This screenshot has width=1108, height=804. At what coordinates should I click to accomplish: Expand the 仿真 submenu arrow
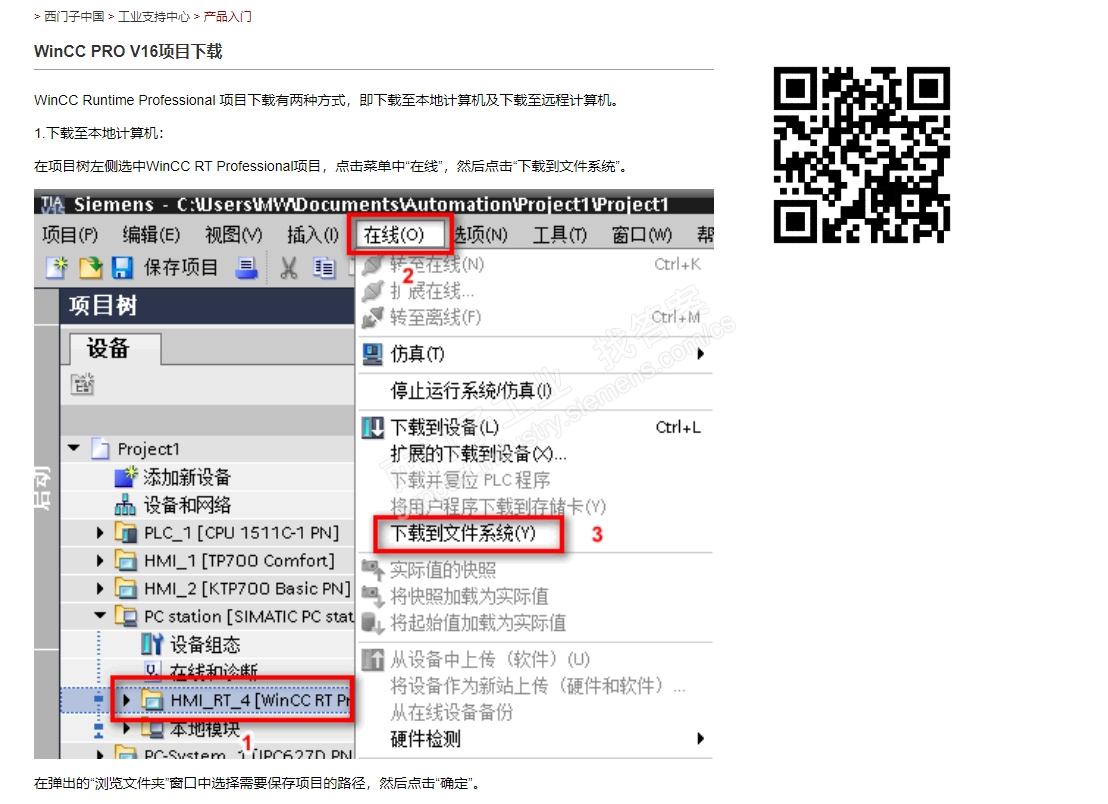click(x=700, y=353)
